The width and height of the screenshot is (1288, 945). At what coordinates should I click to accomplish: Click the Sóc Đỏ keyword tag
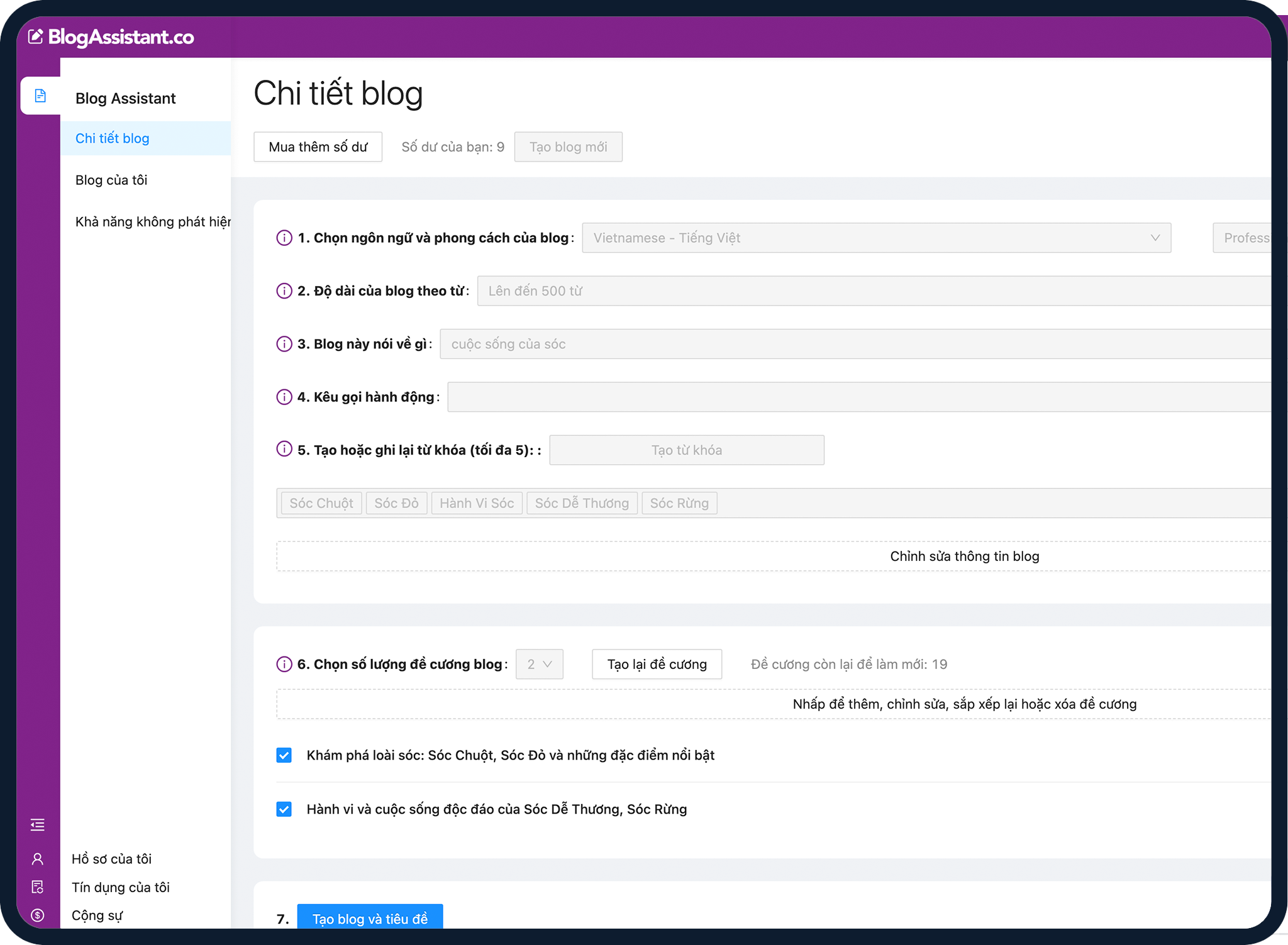[396, 503]
